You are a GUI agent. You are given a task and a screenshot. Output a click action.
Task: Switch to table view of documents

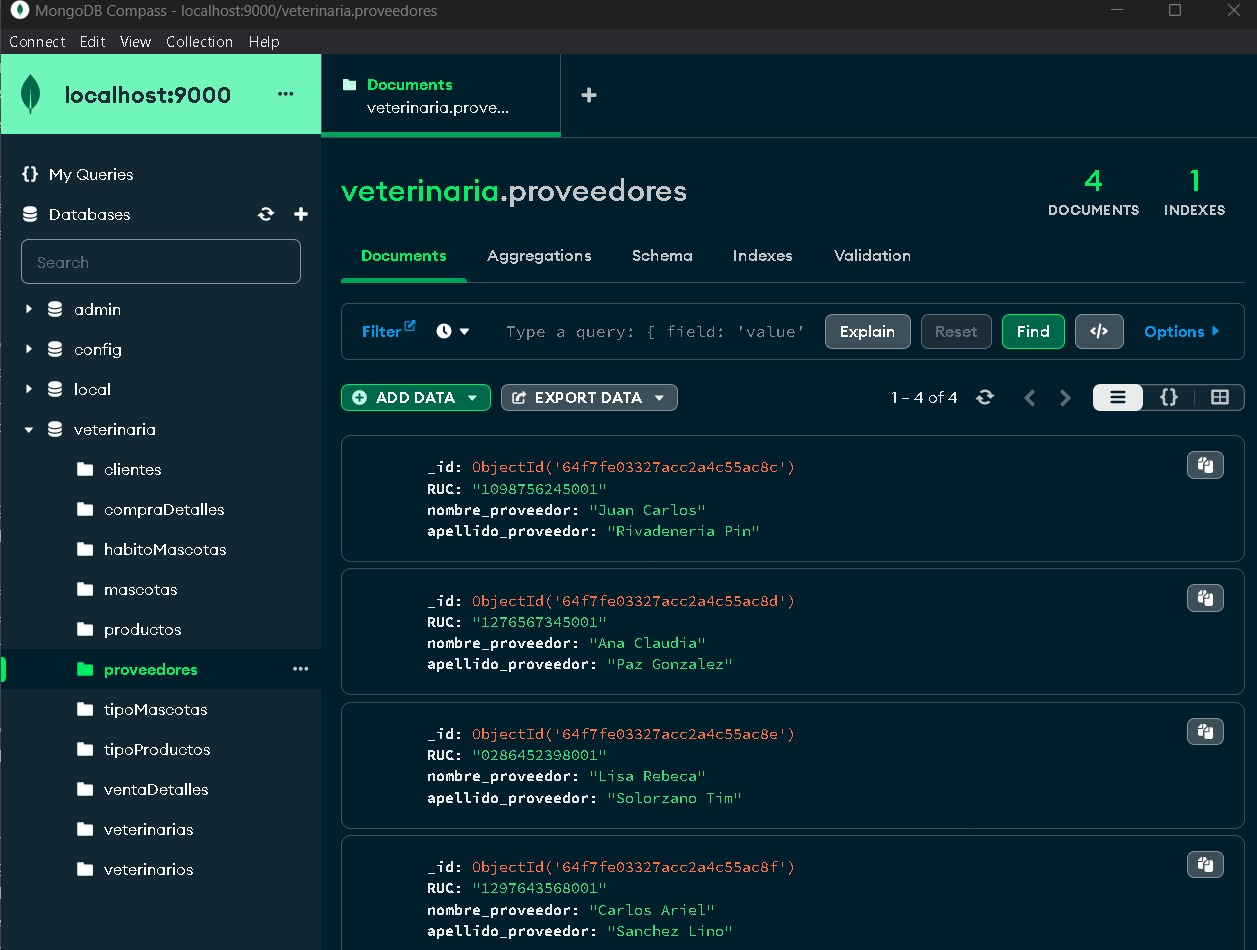pos(1219,397)
